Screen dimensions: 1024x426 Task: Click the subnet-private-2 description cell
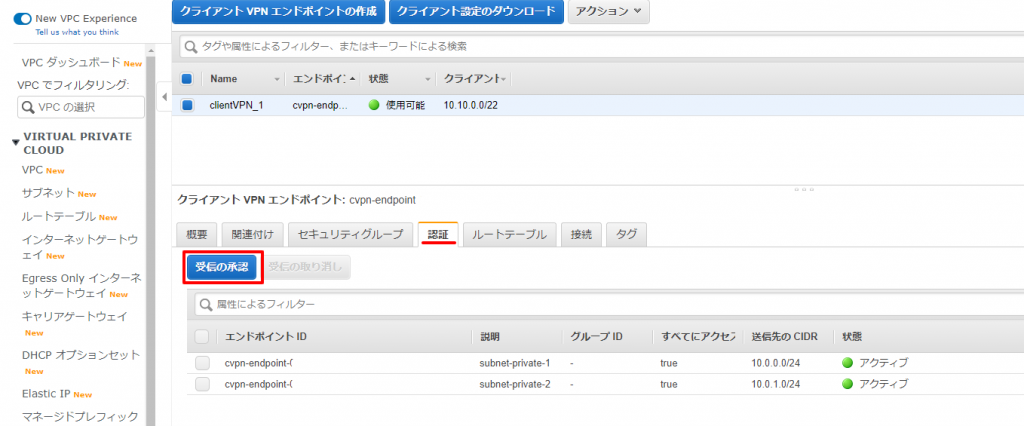coord(515,384)
